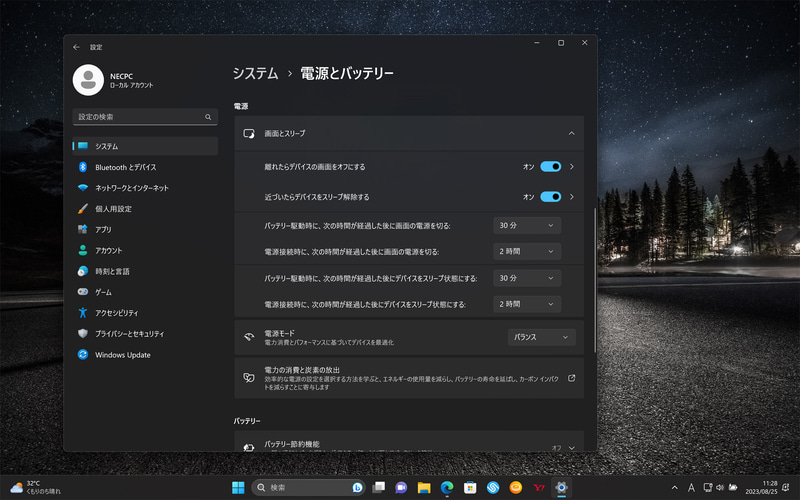Click the 画面とスリープ screen icon

click(x=249, y=134)
